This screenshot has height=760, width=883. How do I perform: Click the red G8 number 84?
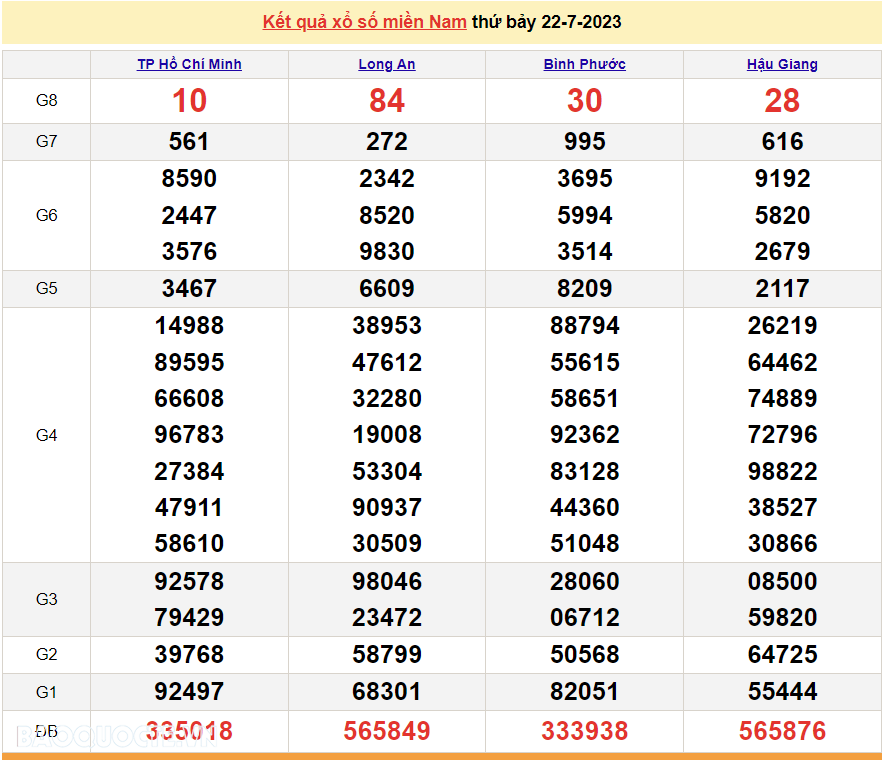click(x=387, y=101)
